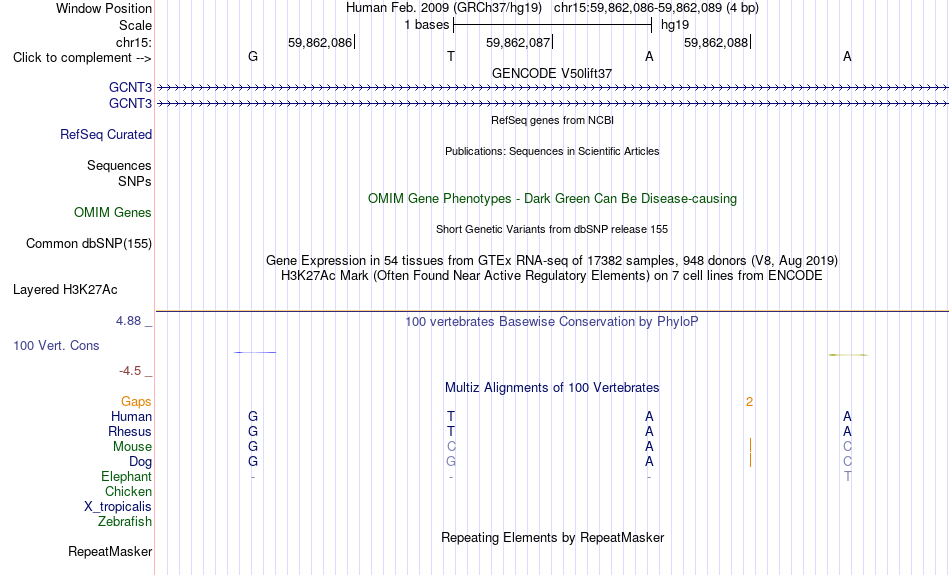
Task: Click the chr15: base position label
Action: click(134, 42)
